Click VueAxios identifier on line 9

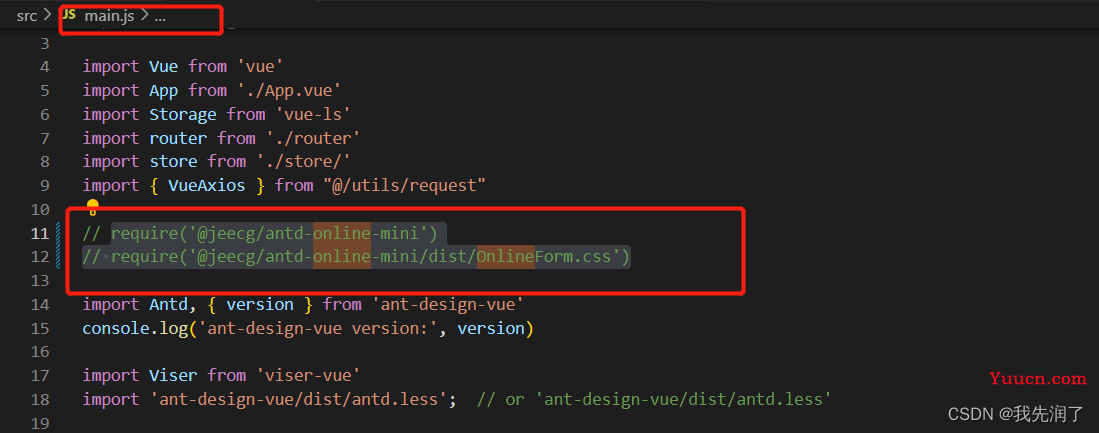coord(207,186)
